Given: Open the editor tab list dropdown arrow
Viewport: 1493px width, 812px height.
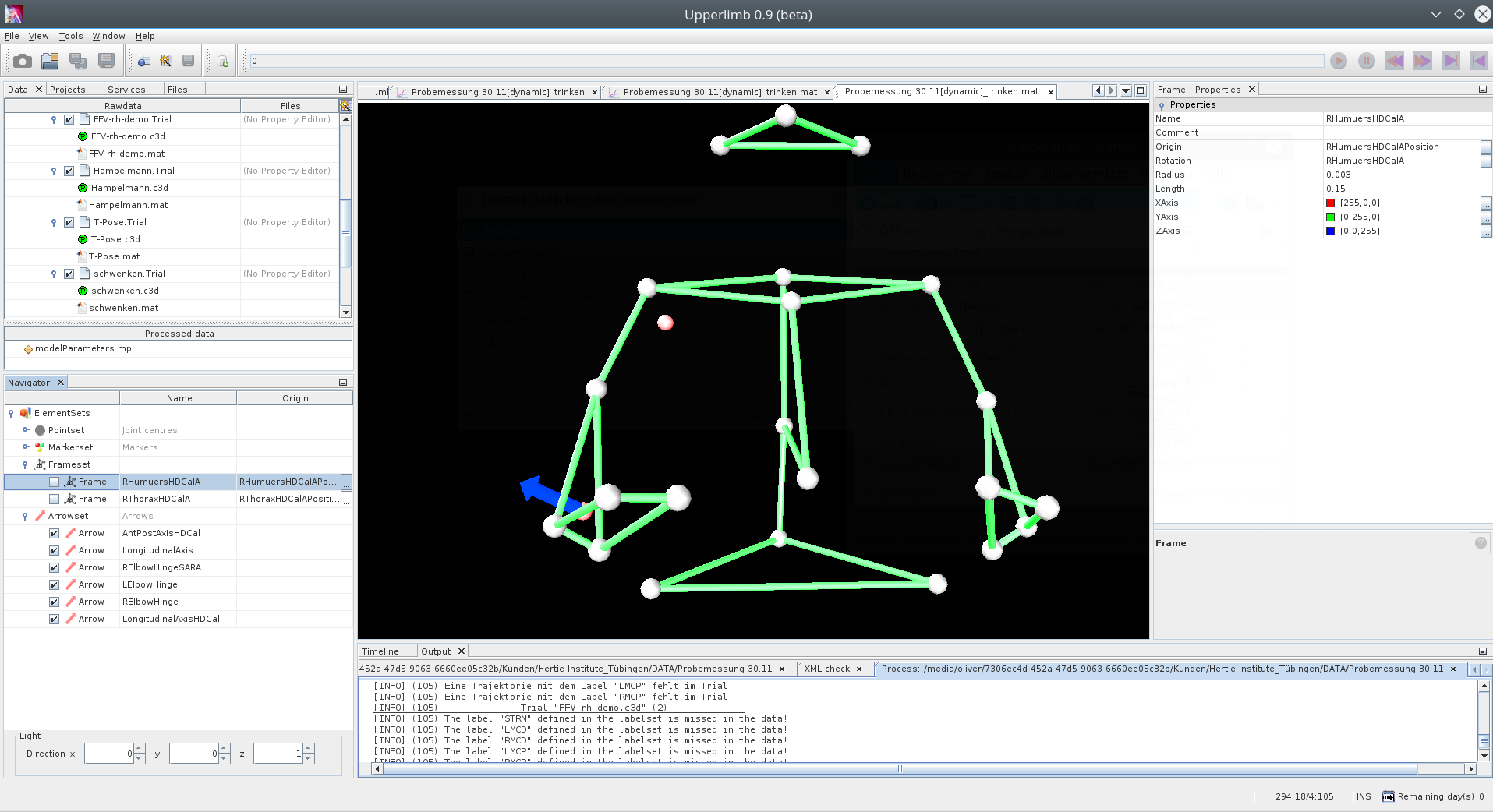Looking at the screenshot, I should [x=1126, y=90].
